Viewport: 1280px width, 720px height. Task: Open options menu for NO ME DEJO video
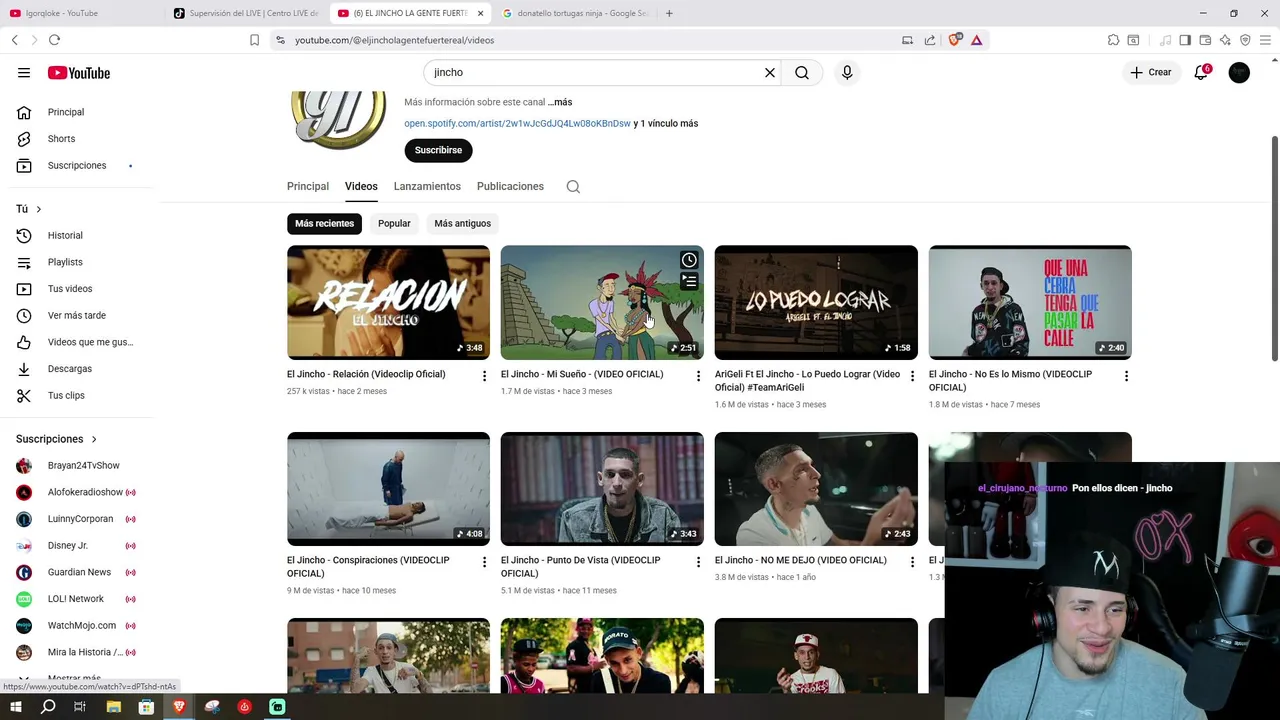click(x=912, y=562)
